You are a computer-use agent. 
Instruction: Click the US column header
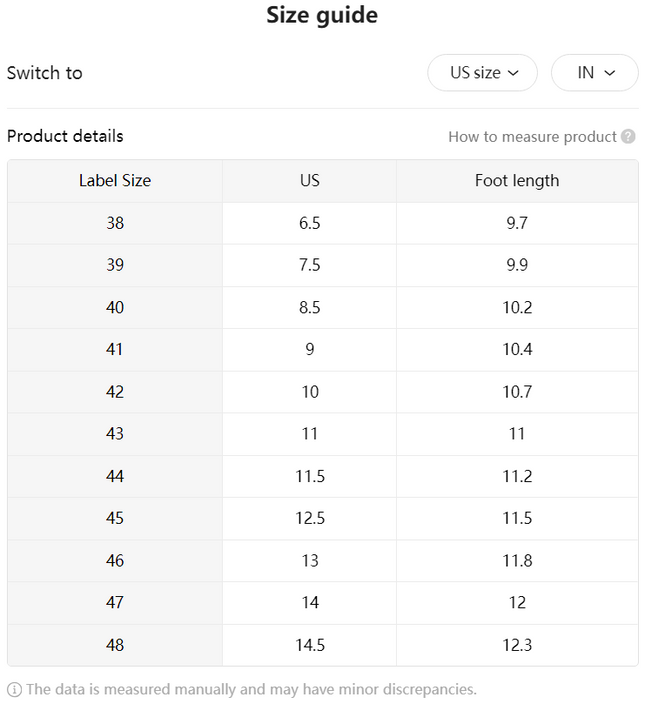click(309, 181)
